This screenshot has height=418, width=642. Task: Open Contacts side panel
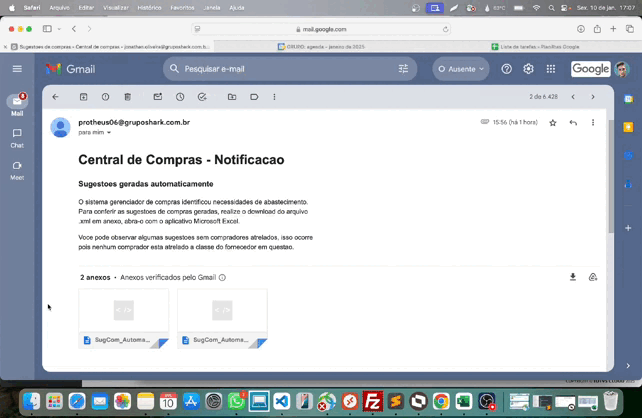(x=628, y=184)
